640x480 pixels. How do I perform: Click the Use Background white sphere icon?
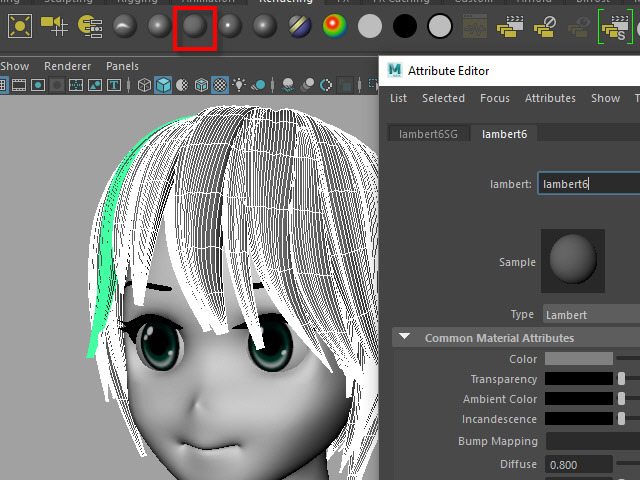tap(440, 26)
